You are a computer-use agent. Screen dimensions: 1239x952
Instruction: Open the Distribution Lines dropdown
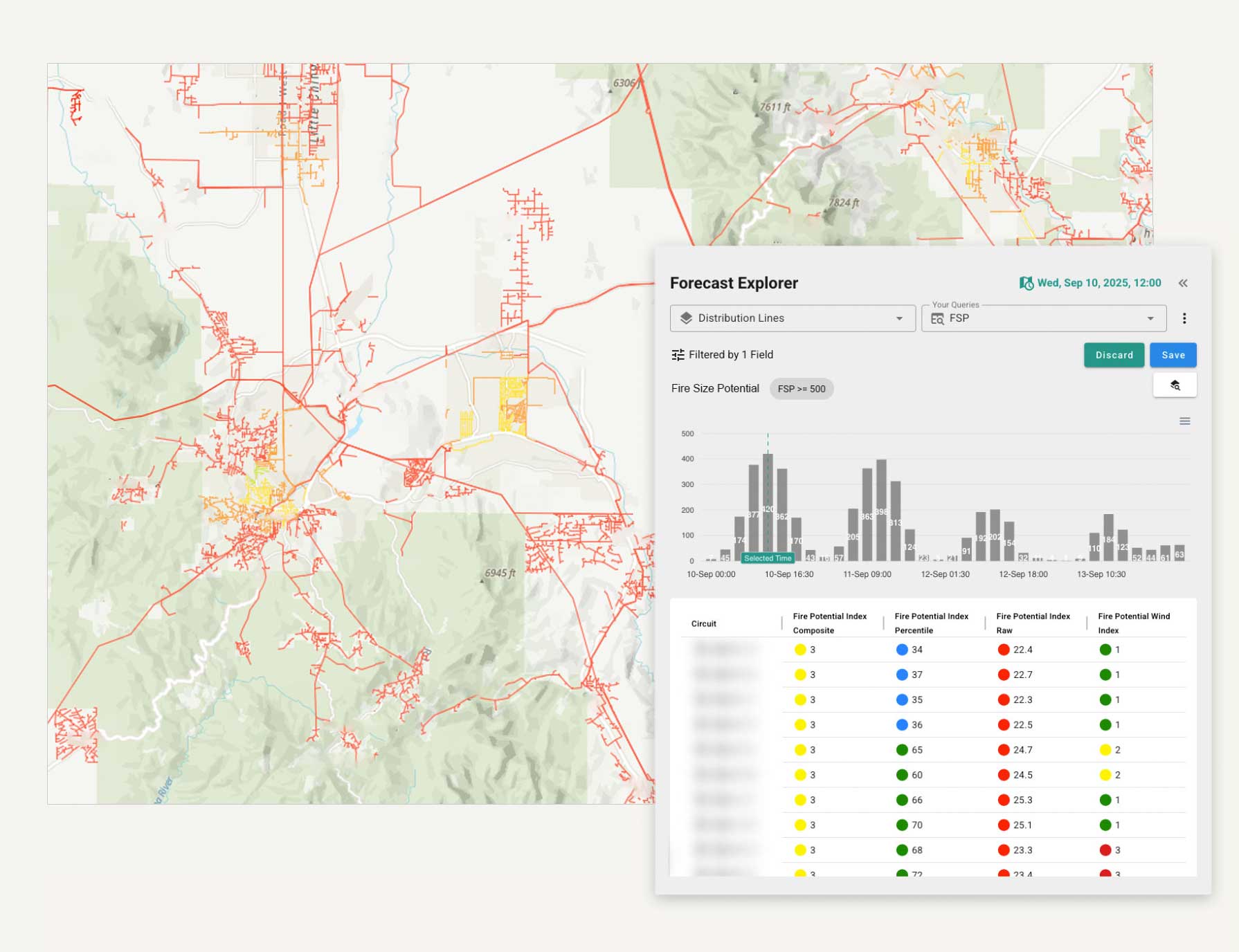[x=900, y=318]
